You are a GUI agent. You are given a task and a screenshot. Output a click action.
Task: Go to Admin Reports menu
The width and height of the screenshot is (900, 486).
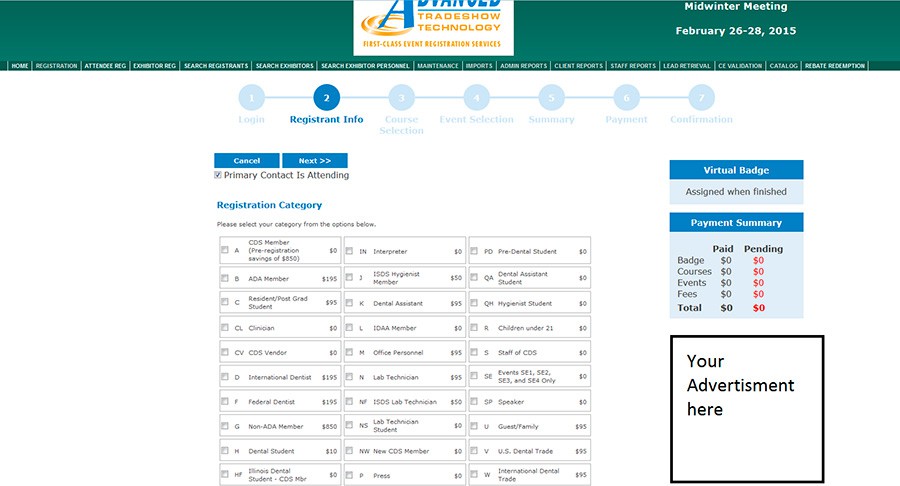click(523, 66)
